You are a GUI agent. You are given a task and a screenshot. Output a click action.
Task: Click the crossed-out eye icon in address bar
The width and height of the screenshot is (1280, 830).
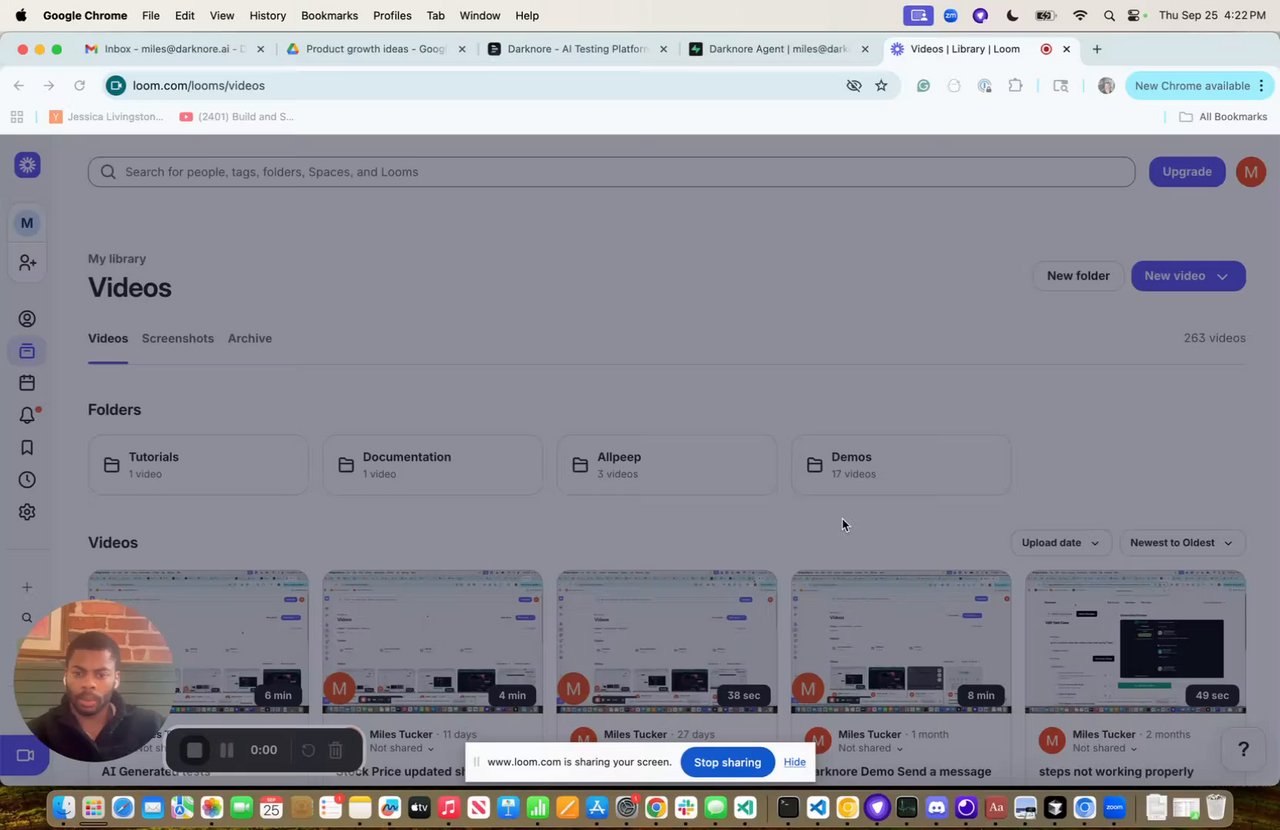click(x=854, y=86)
